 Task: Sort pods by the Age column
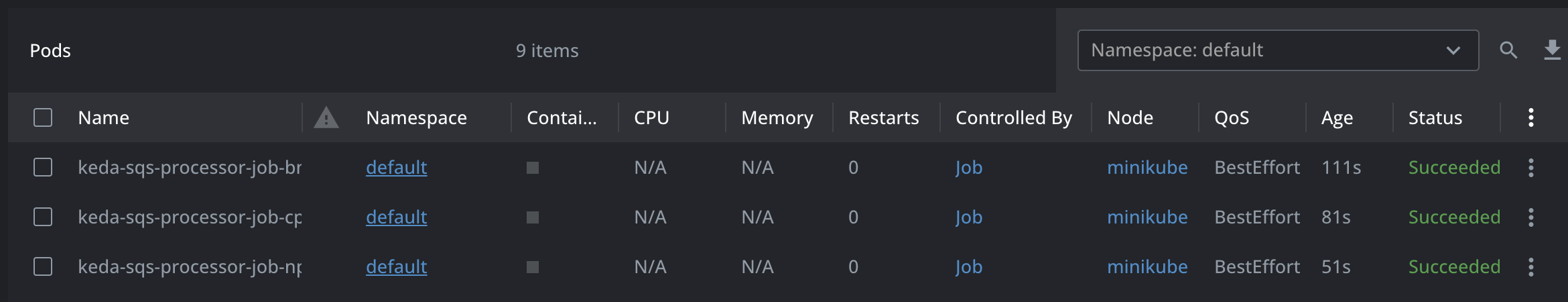pos(1337,118)
